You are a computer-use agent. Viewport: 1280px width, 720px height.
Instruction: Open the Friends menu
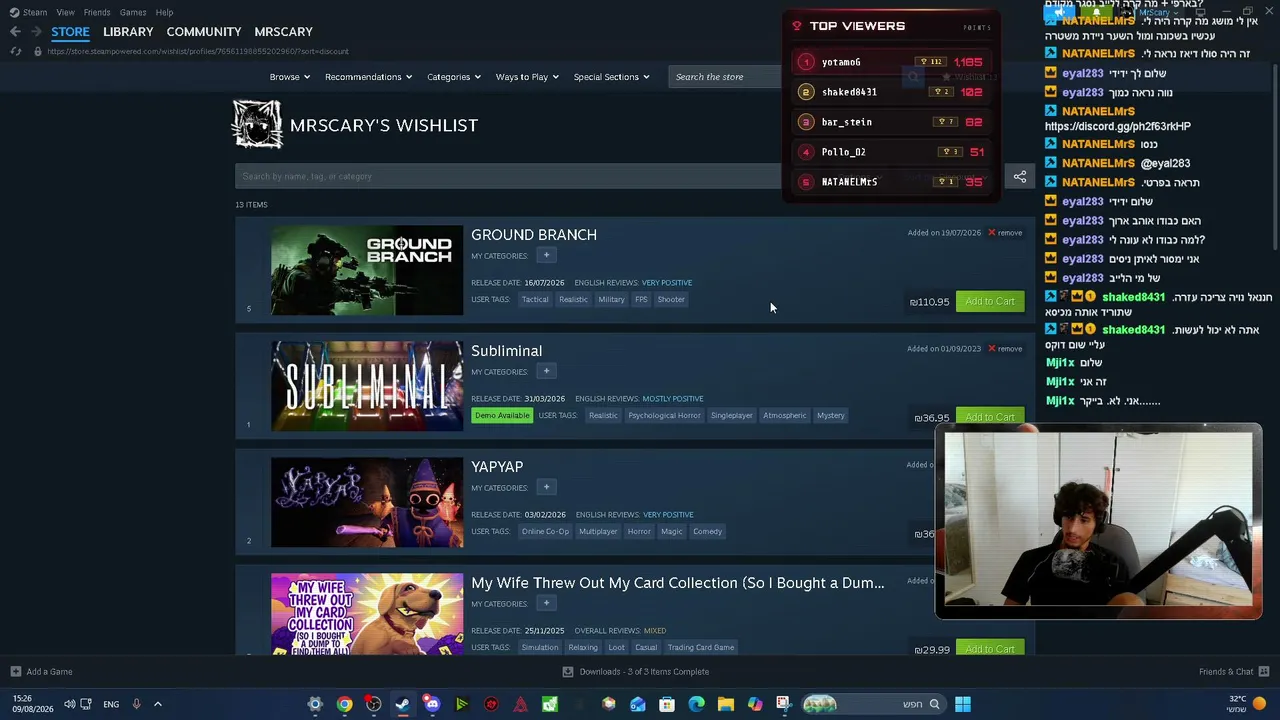point(97,12)
